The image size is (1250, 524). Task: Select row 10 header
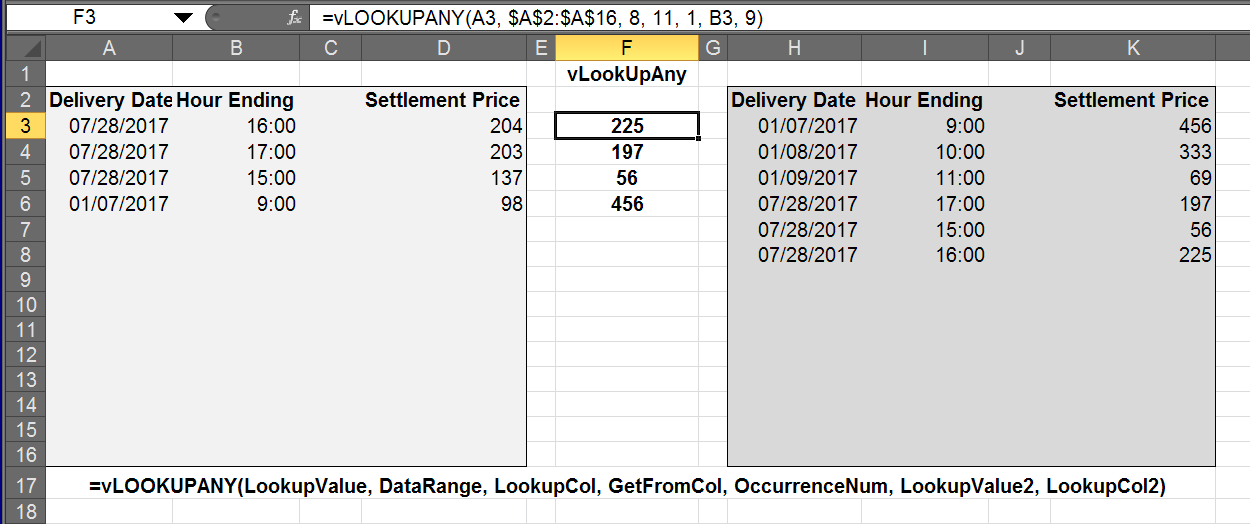[27, 304]
